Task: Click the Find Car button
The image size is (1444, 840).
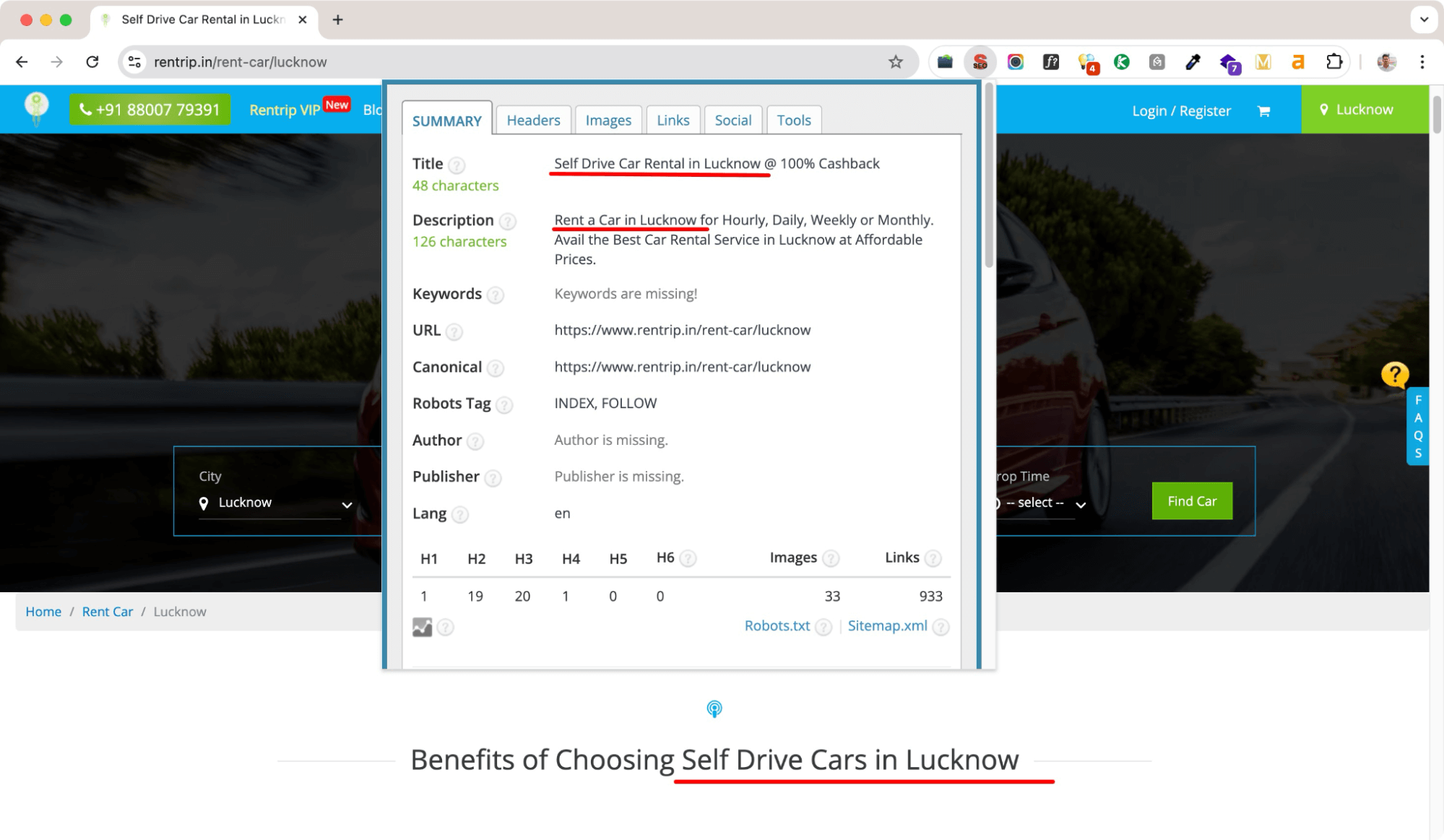Action: (x=1191, y=501)
